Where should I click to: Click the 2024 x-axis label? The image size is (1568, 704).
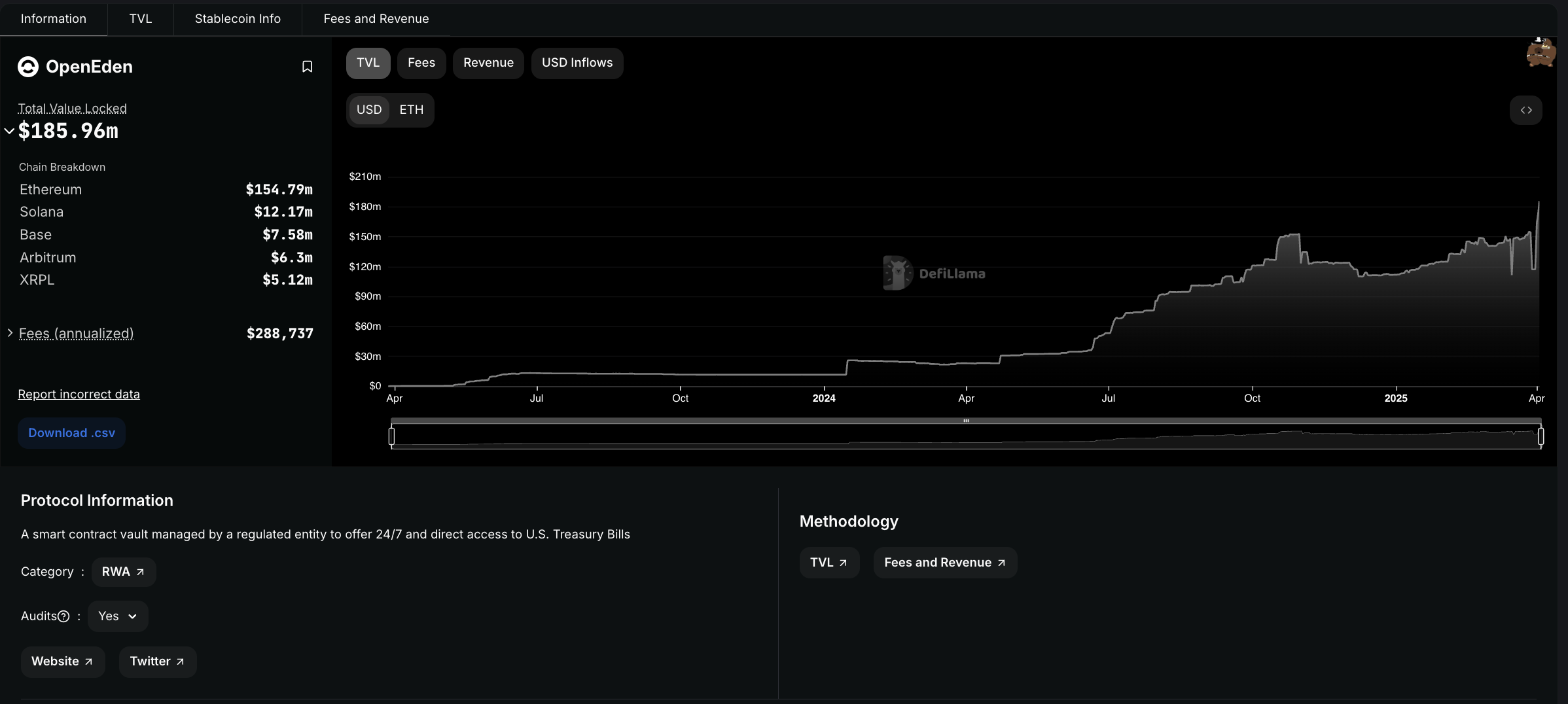click(x=824, y=398)
